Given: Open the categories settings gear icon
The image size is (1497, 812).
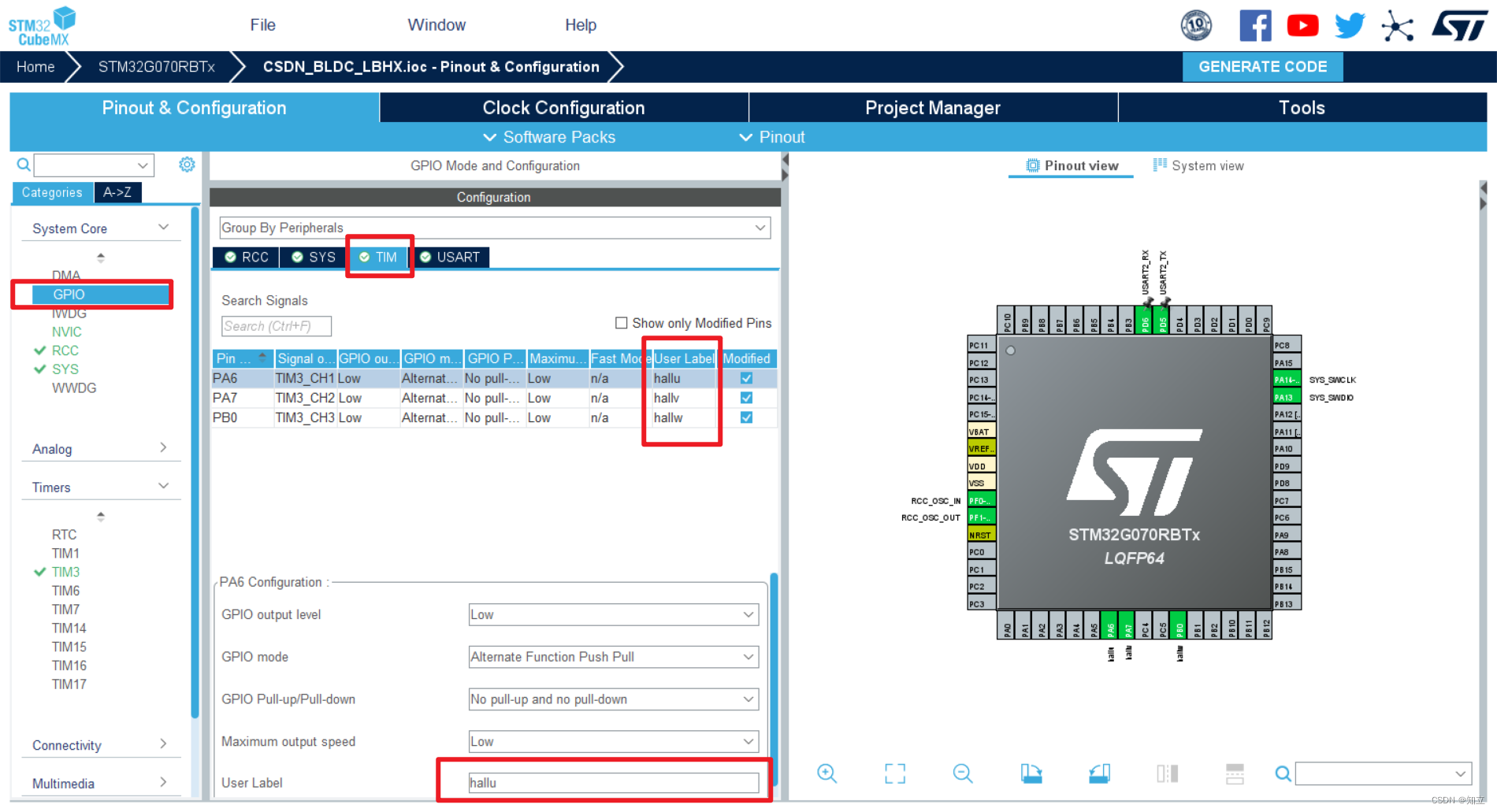Looking at the screenshot, I should (x=187, y=165).
